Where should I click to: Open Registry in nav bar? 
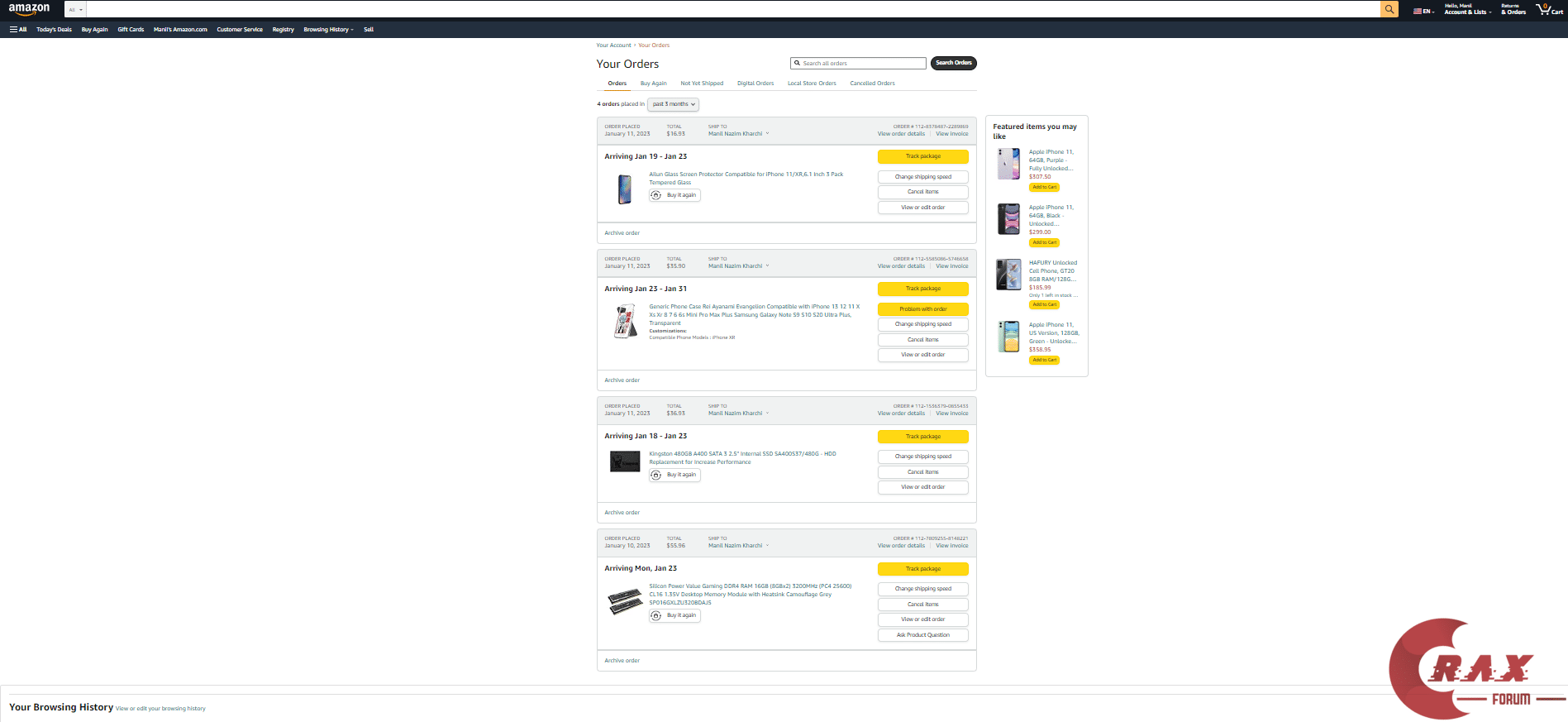284,29
